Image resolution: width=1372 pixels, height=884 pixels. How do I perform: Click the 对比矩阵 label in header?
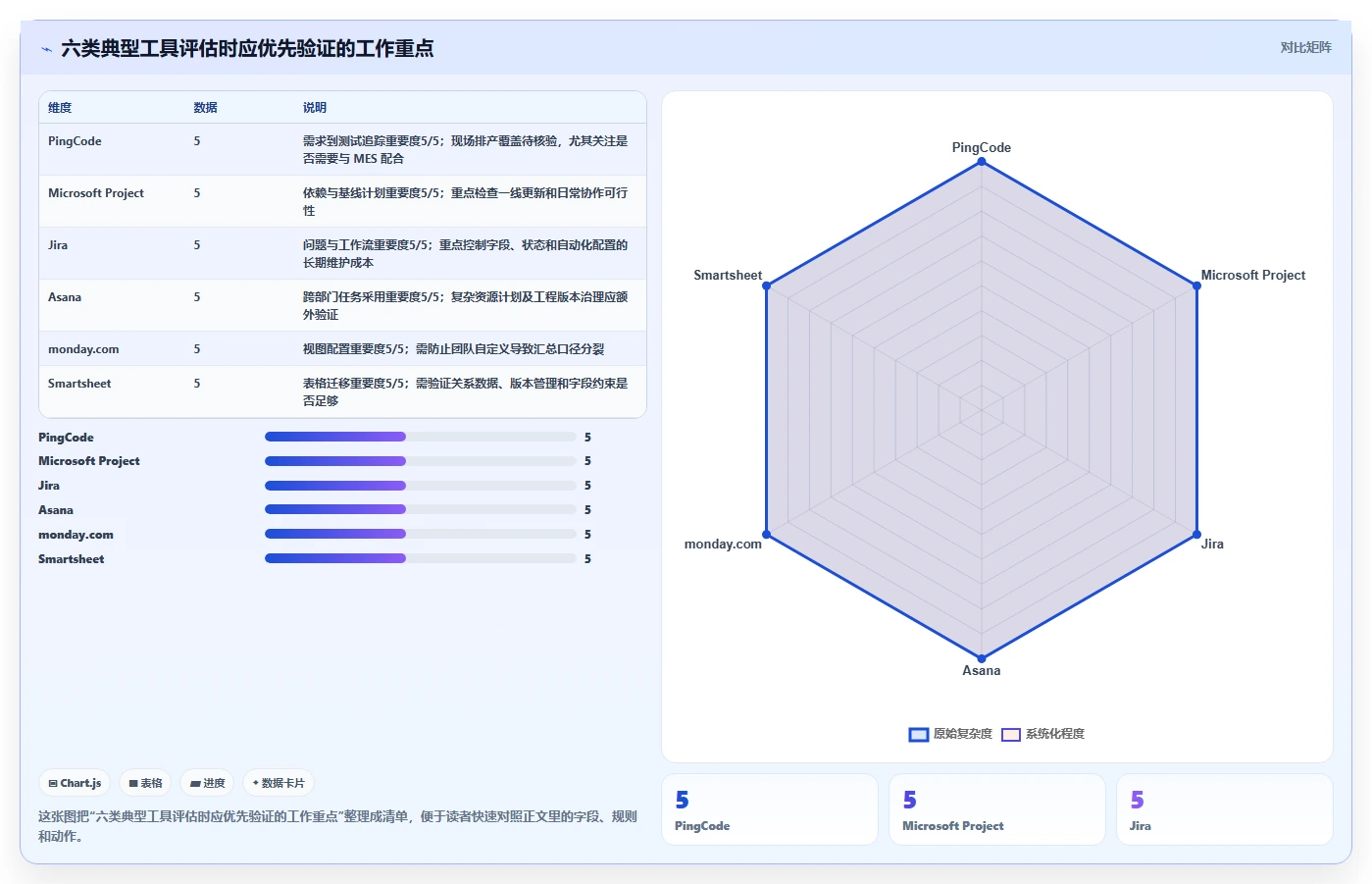point(1305,47)
